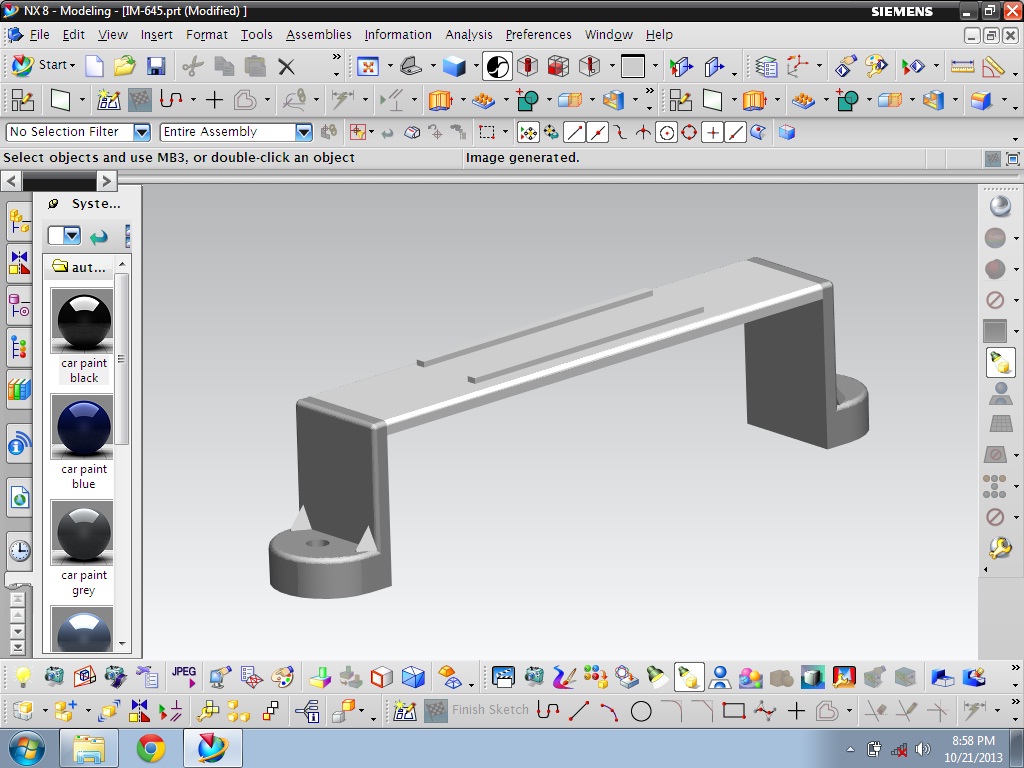1024x768 pixels.
Task: Select the Rectangle sketch tool
Action: 733,711
